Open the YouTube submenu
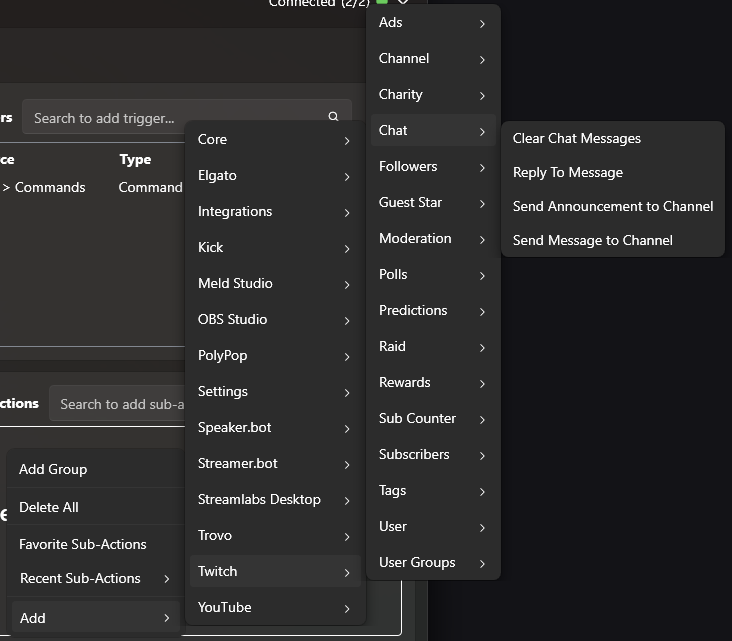Viewport: 732px width, 641px height. 274,607
